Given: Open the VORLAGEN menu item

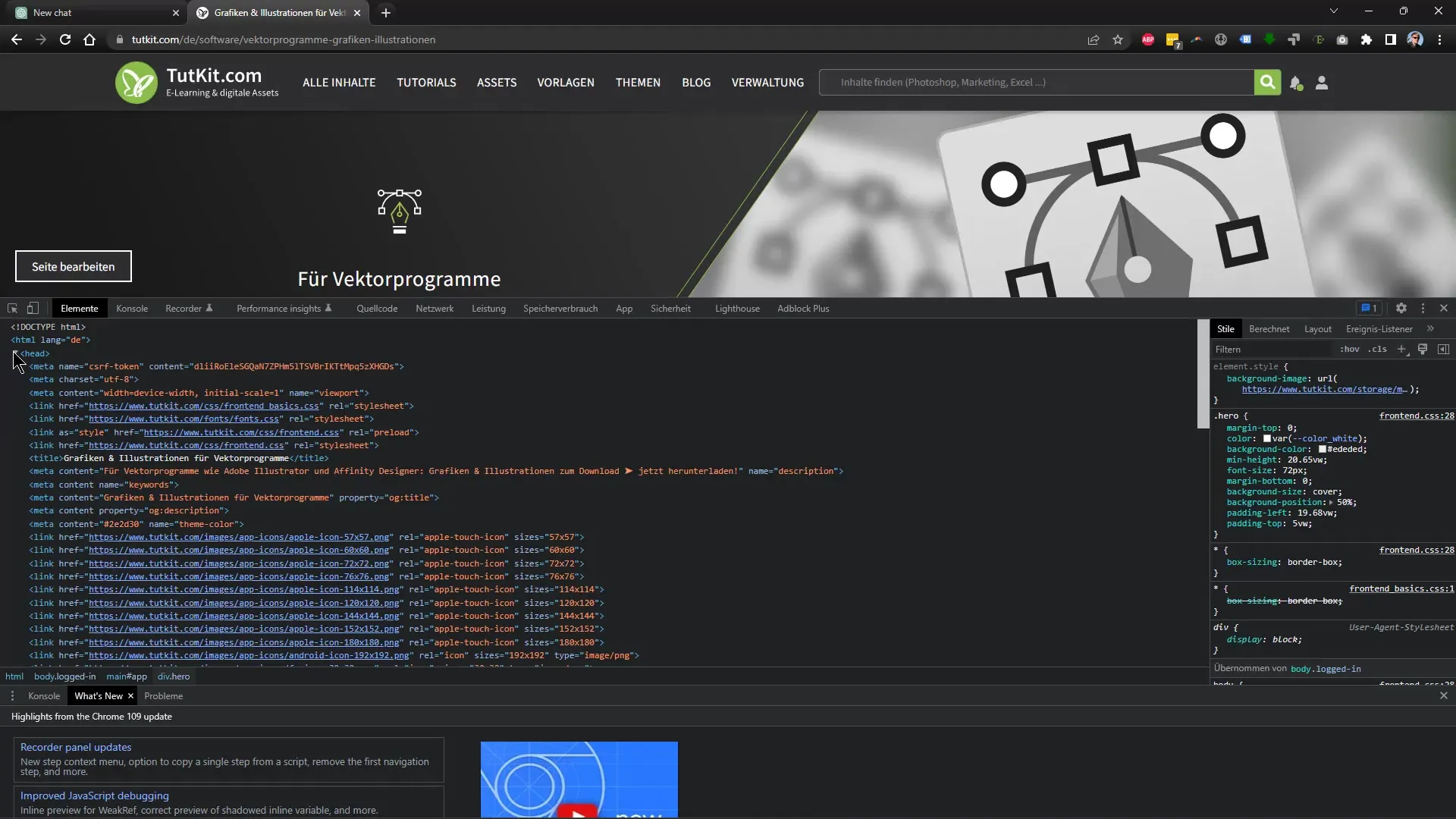Looking at the screenshot, I should click(566, 83).
